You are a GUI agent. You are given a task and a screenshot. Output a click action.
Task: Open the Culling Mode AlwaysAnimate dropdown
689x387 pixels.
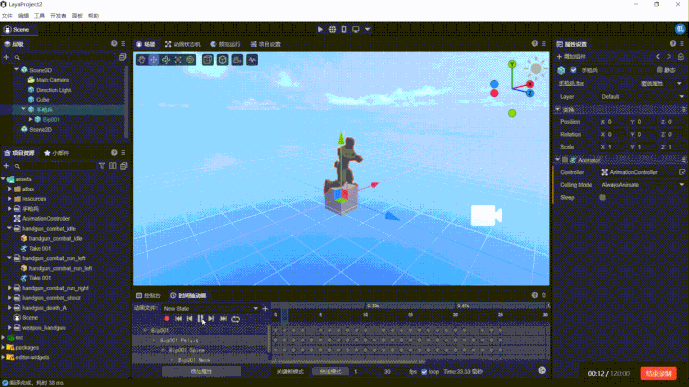pyautogui.click(x=642, y=185)
